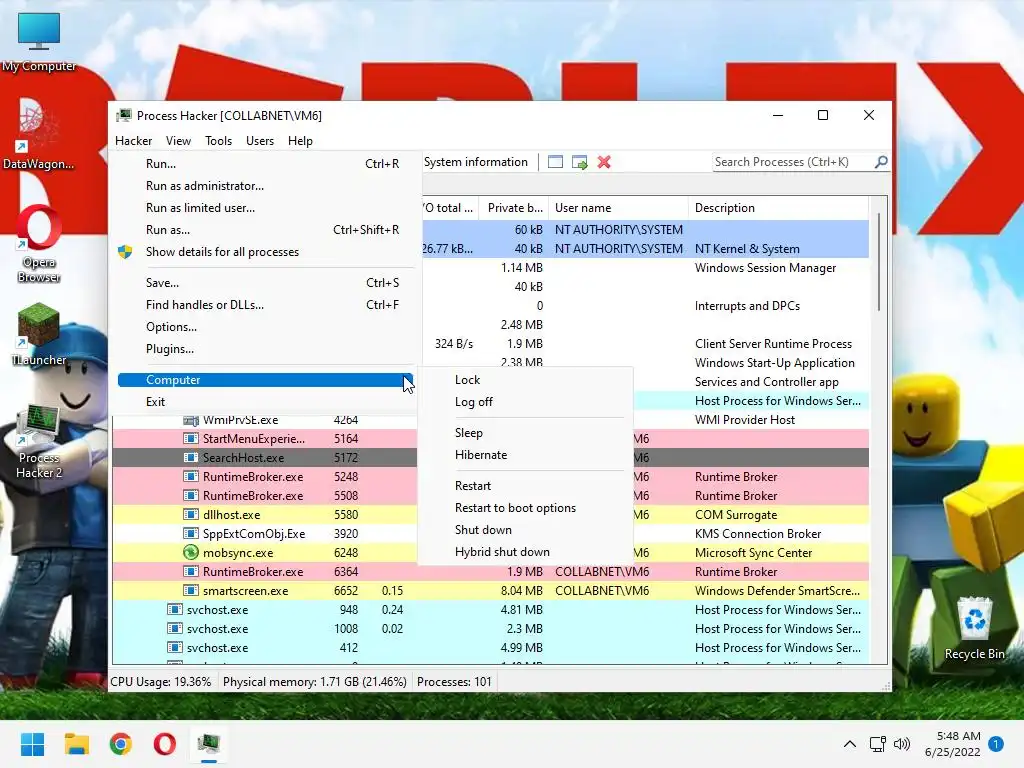Open the Hacker menu
The height and width of the screenshot is (768, 1024).
pos(133,141)
